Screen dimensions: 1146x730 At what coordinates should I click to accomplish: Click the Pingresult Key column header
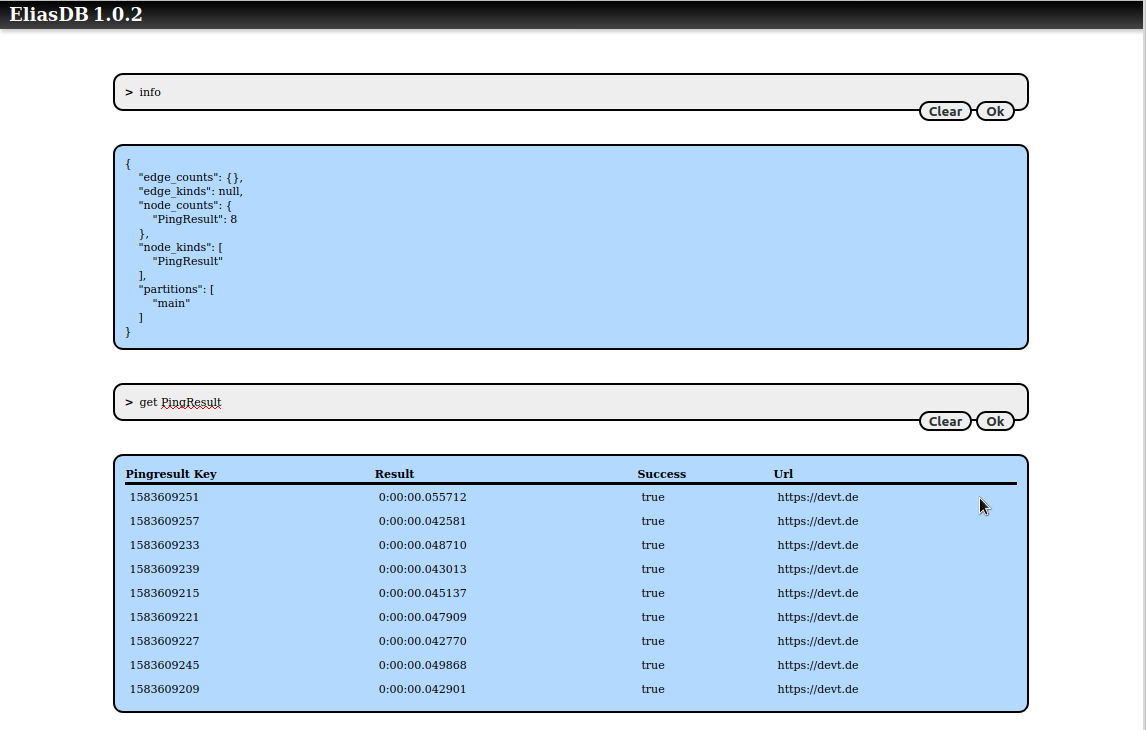(171, 474)
